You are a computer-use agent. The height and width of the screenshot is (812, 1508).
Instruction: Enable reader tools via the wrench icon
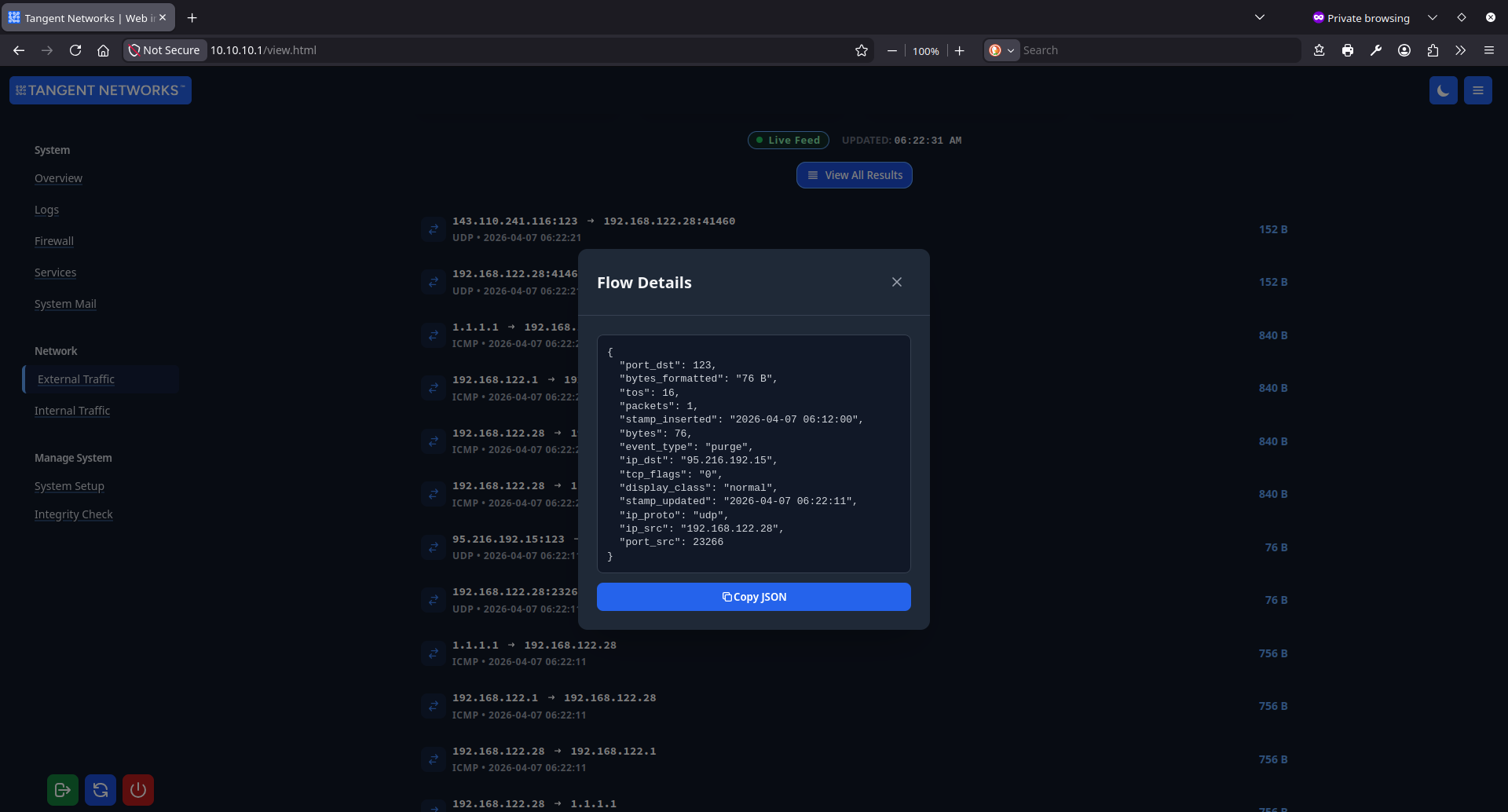point(1376,49)
